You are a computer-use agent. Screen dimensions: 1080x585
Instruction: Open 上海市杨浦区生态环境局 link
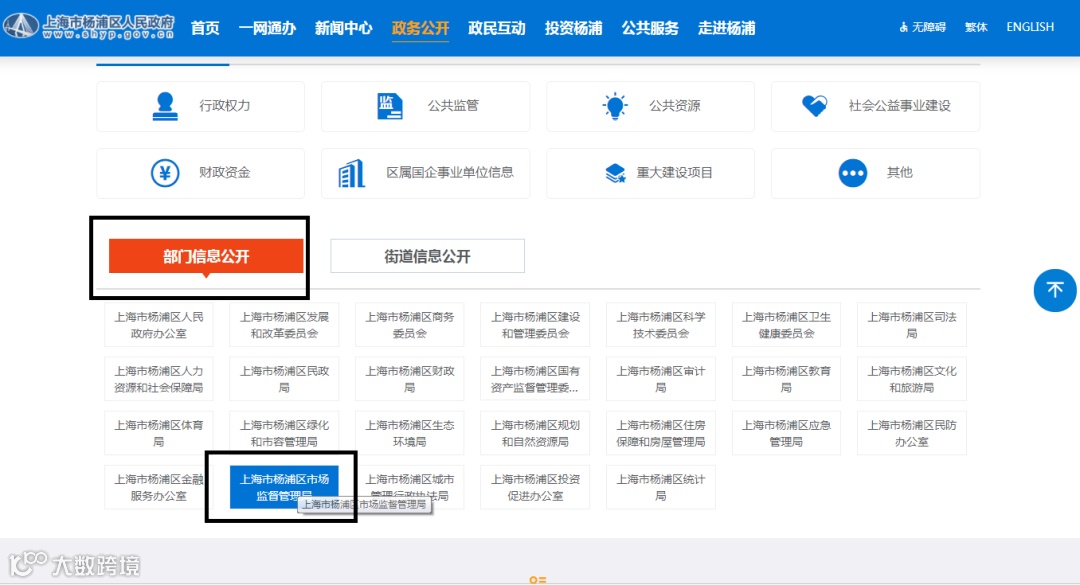coord(410,433)
